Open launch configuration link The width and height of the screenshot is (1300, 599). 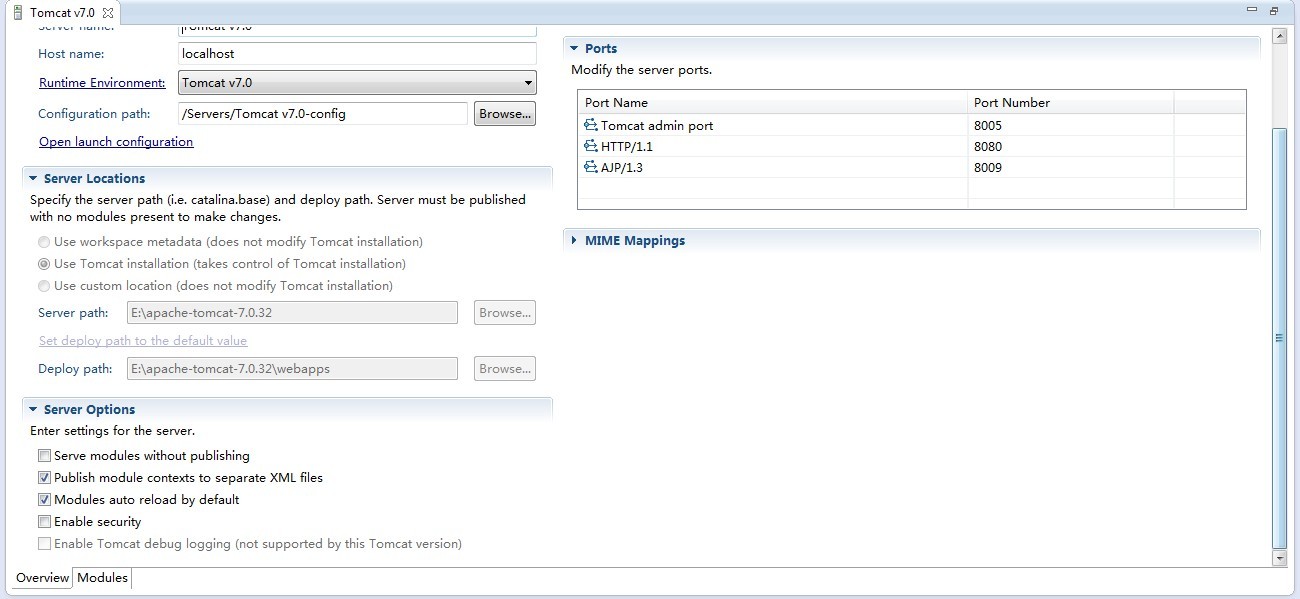(115, 141)
